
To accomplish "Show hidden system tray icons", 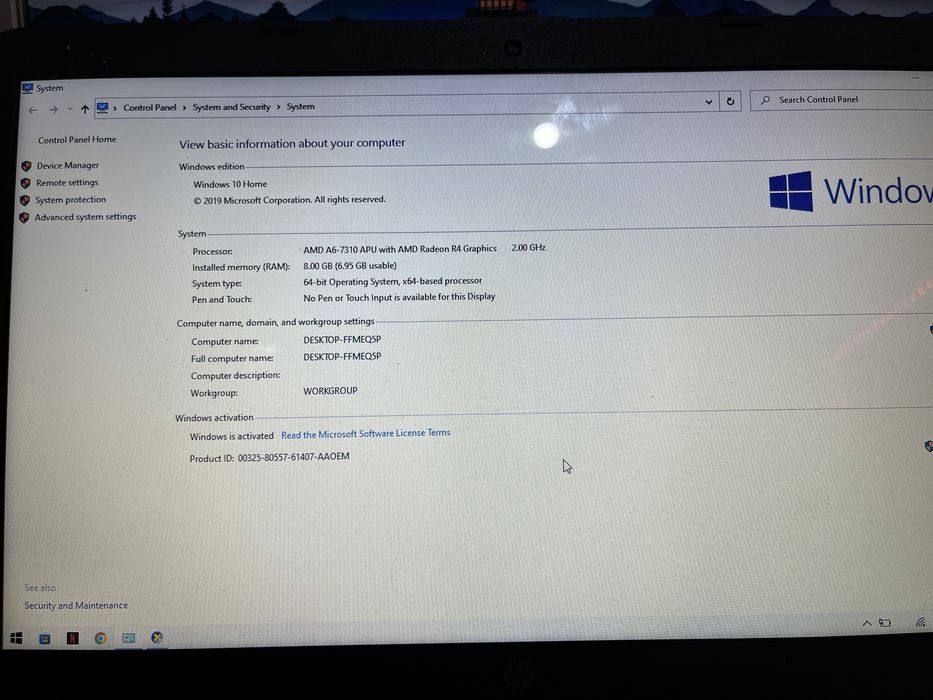I will [867, 624].
